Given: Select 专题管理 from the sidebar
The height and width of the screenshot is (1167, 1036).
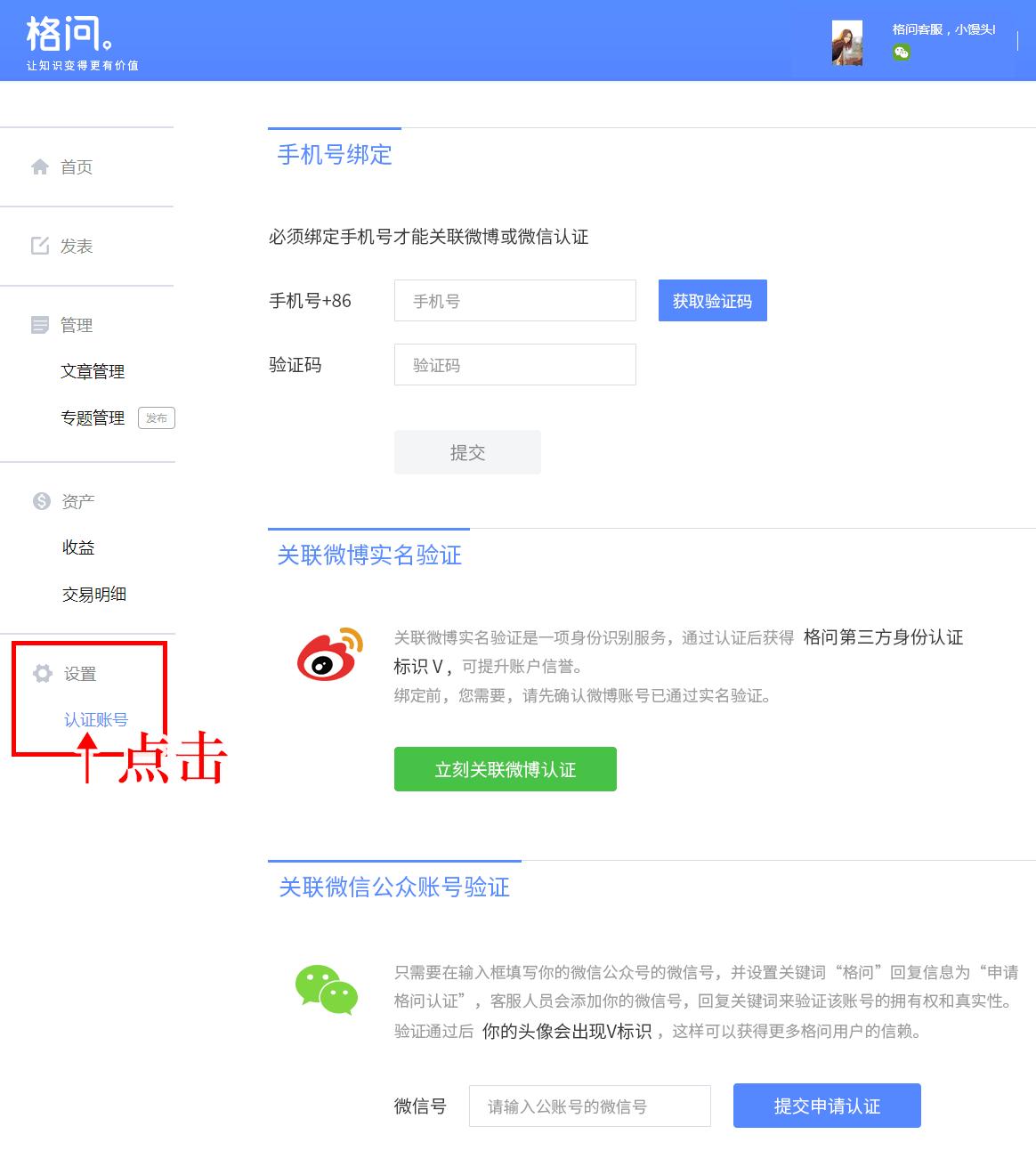Looking at the screenshot, I should point(93,418).
